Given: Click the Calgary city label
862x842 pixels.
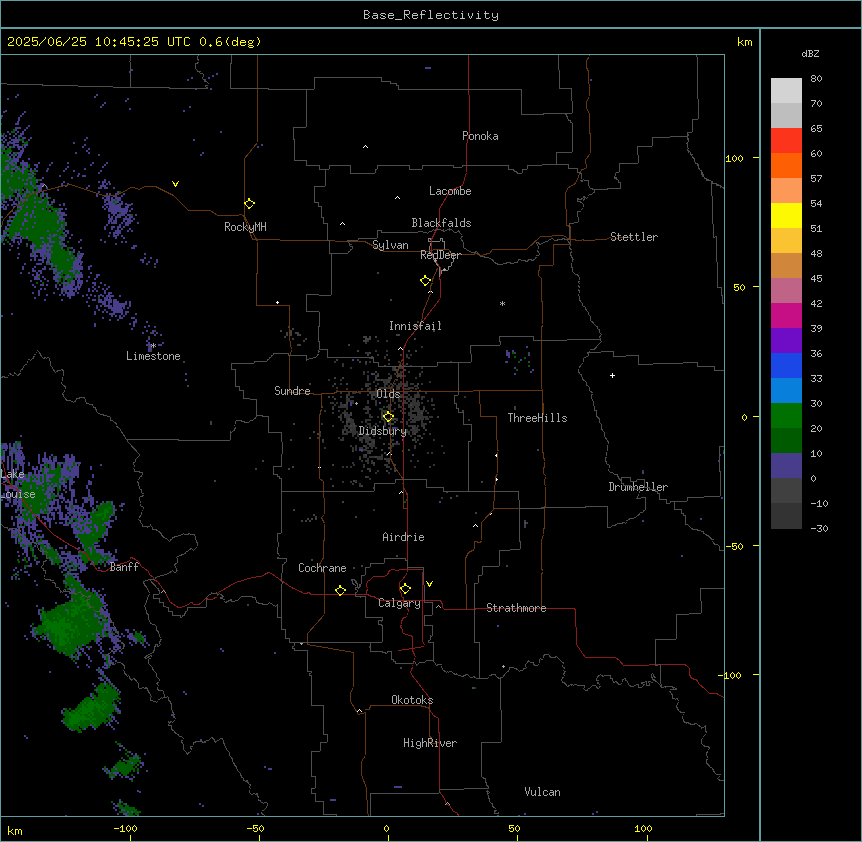Looking at the screenshot, I should [x=400, y=603].
